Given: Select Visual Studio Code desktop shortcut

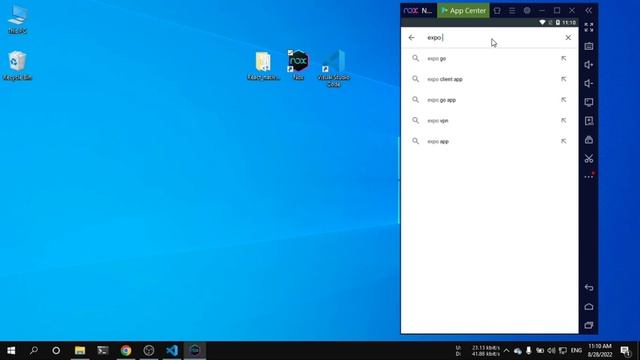Looking at the screenshot, I should 334,68.
